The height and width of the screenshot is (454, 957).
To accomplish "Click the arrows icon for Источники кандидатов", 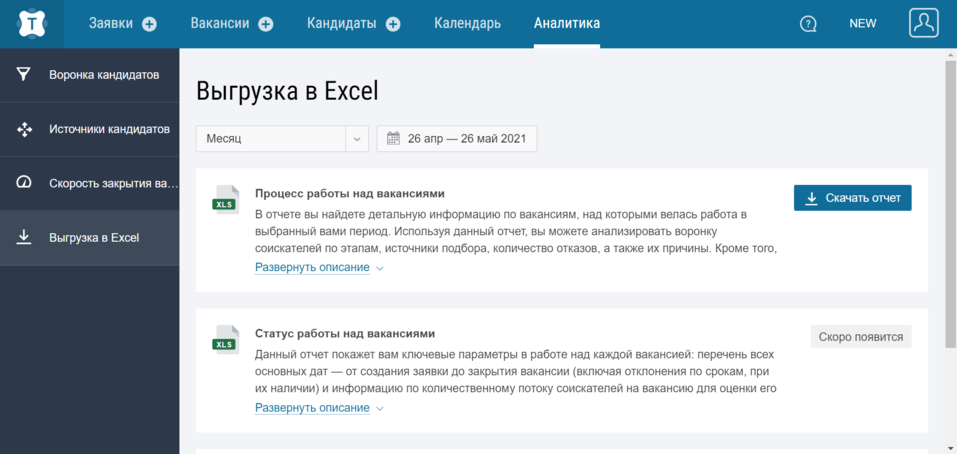I will point(24,129).
